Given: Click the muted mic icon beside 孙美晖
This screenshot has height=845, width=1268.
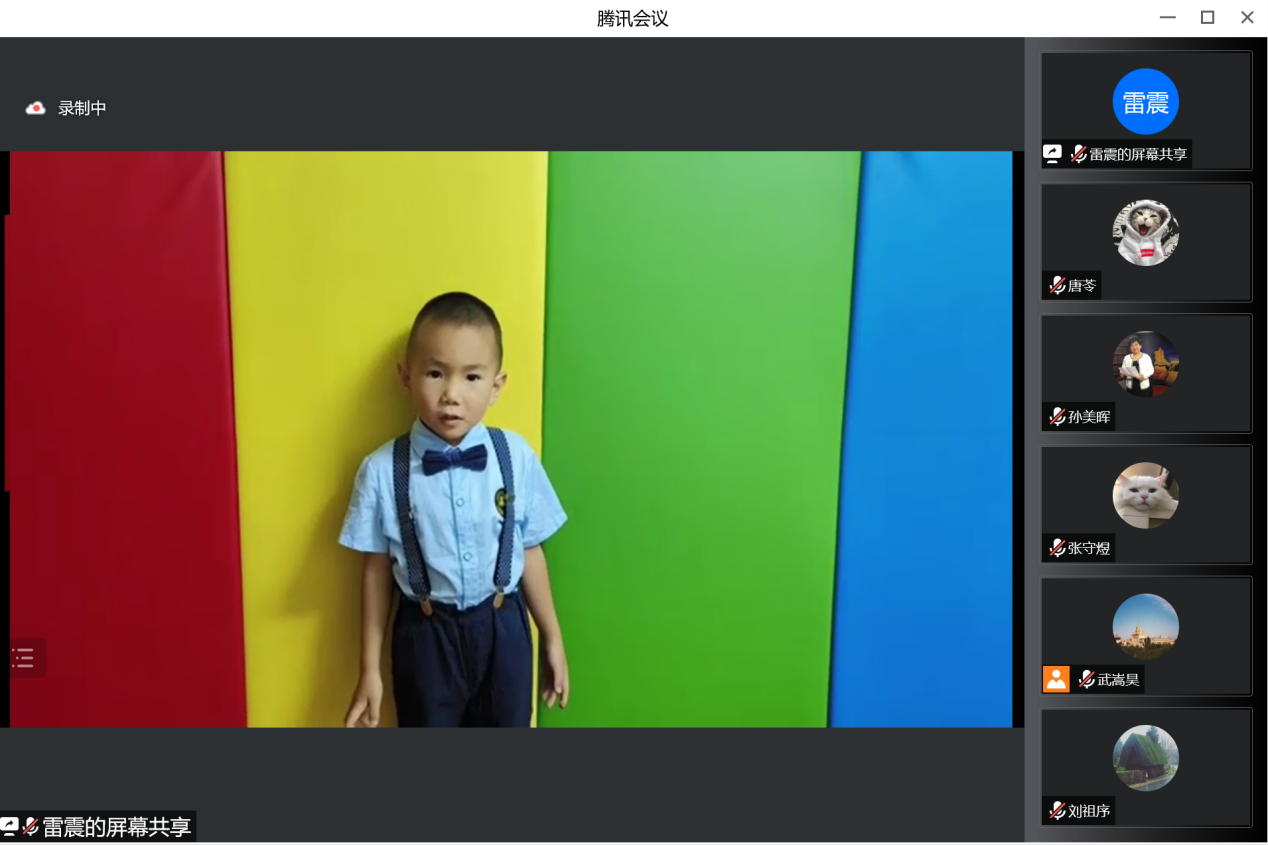Looking at the screenshot, I should 1057,416.
